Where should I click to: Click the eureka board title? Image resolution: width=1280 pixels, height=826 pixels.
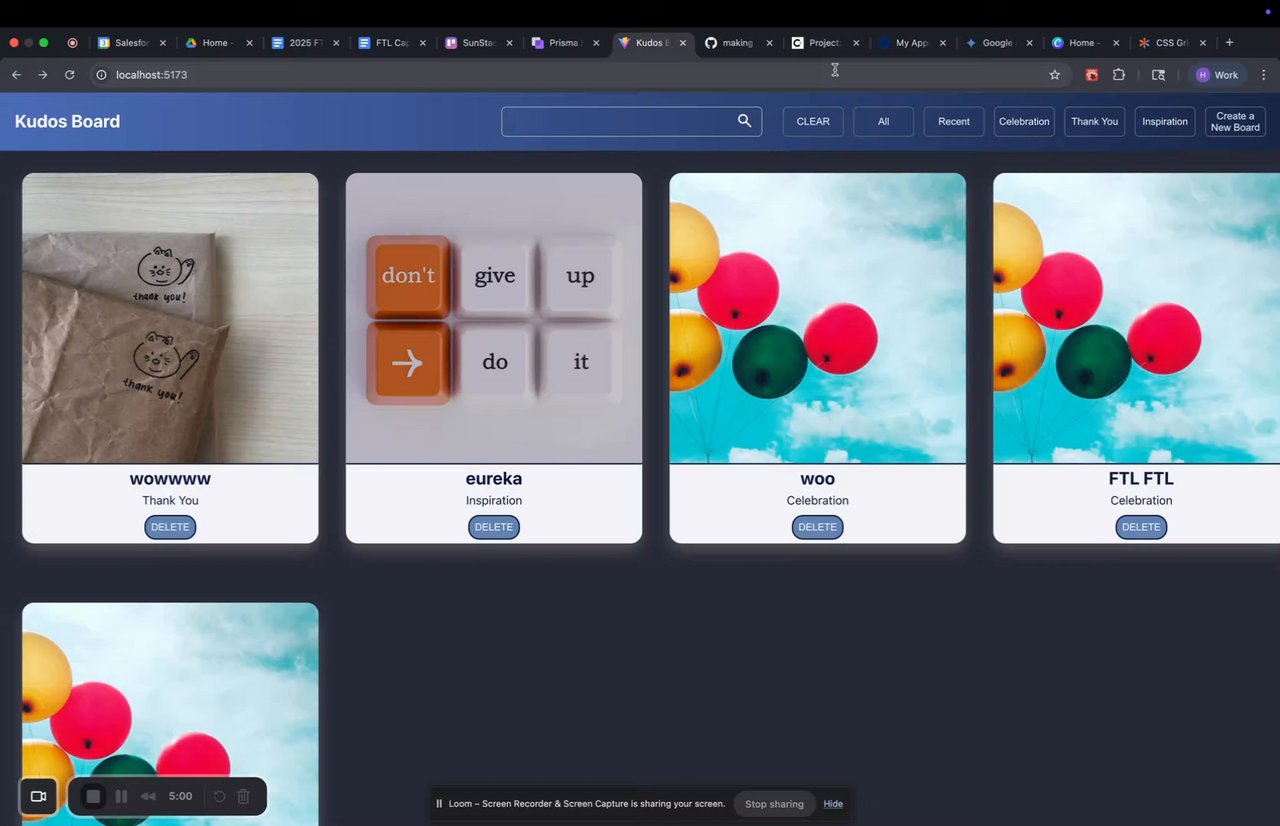click(494, 479)
